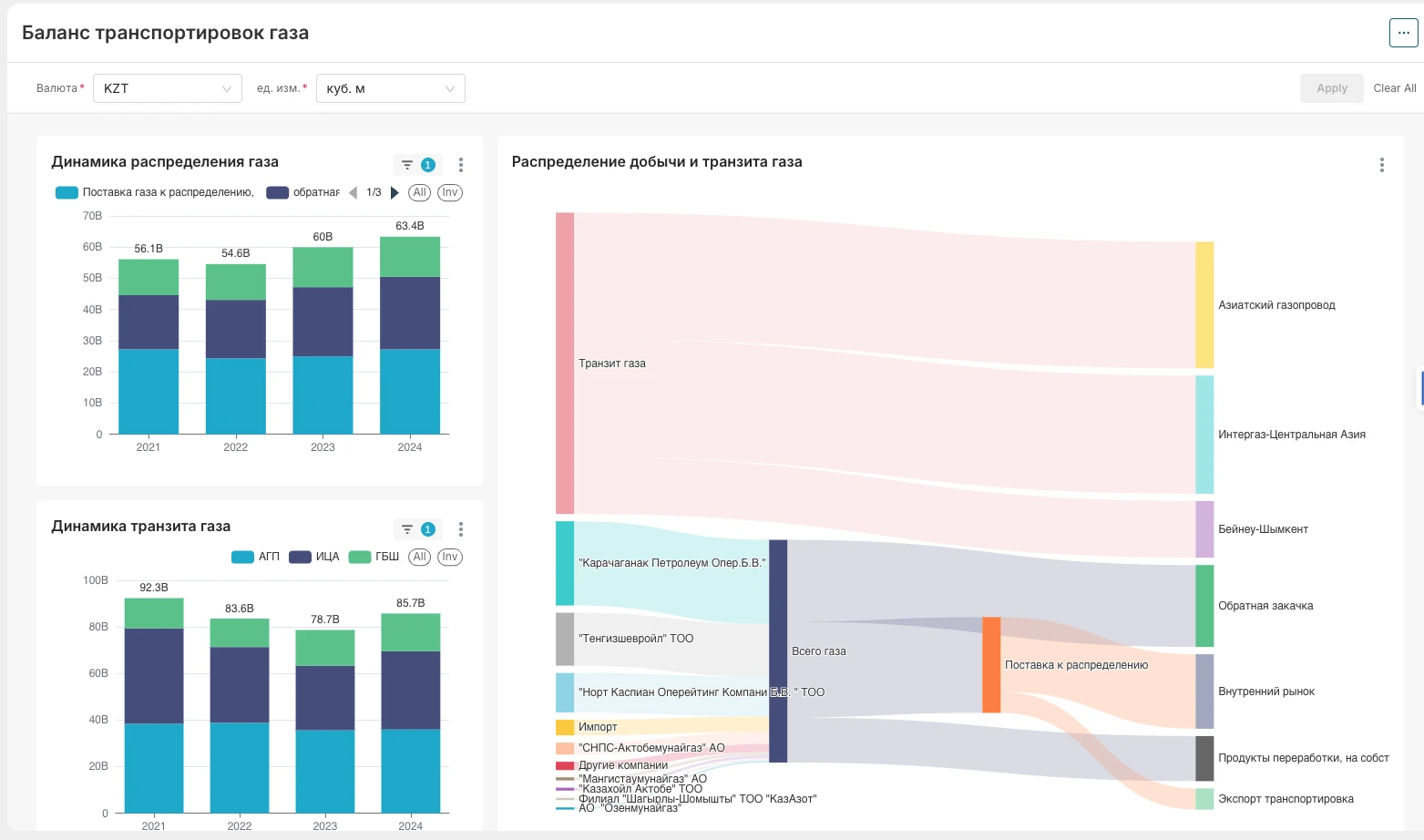This screenshot has width=1424, height=840.
Task: Go to previous legend page arrow
Action: point(353,192)
